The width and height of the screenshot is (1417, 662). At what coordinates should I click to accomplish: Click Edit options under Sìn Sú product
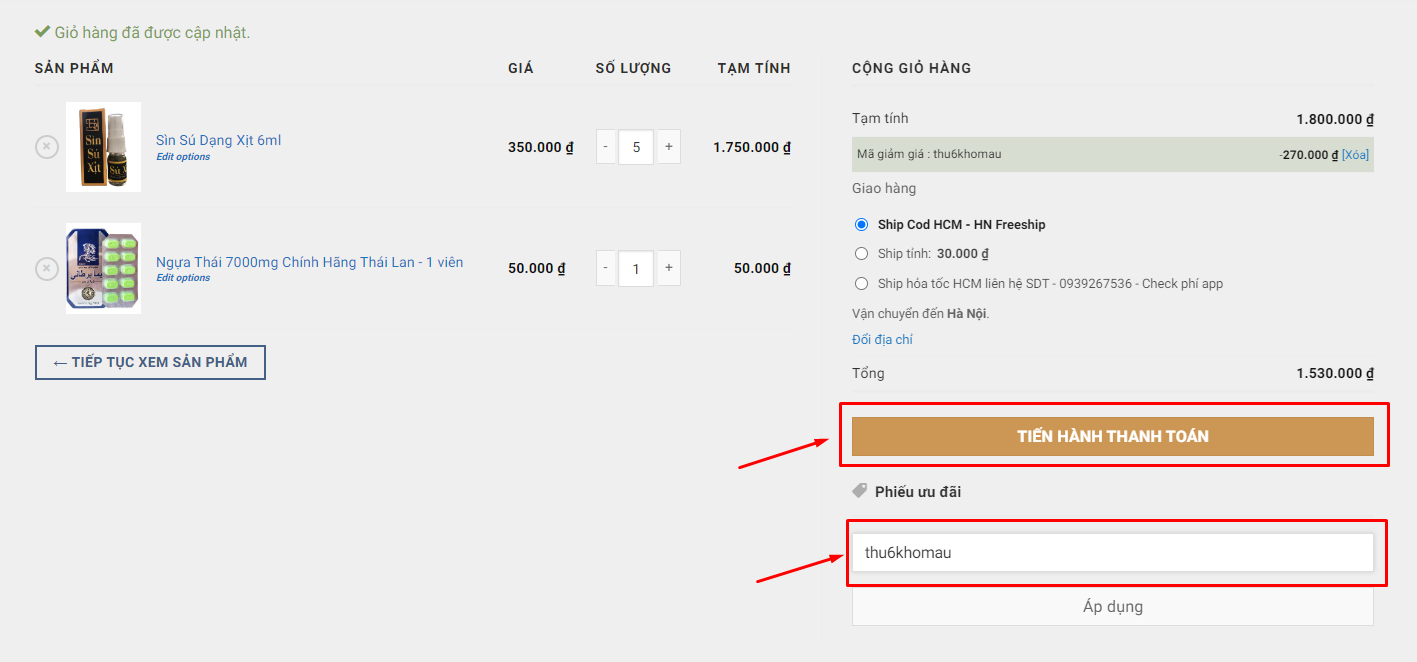click(x=183, y=157)
